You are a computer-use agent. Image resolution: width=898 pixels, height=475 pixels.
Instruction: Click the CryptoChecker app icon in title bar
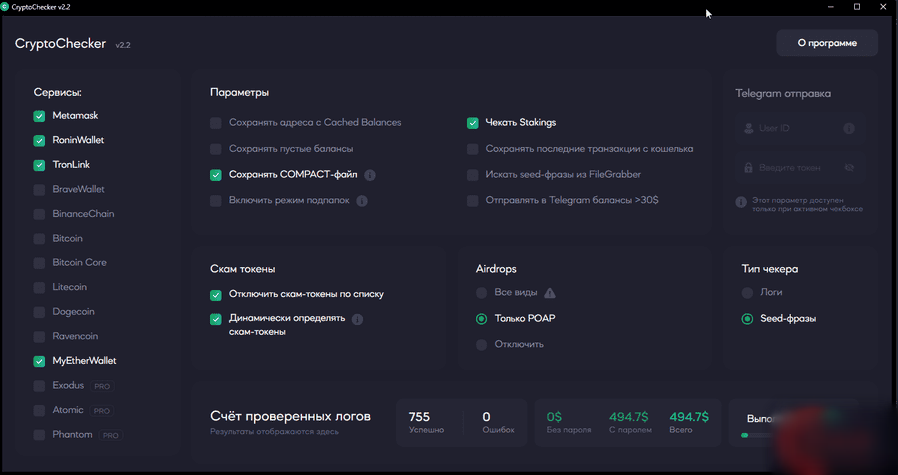[x=5, y=7]
